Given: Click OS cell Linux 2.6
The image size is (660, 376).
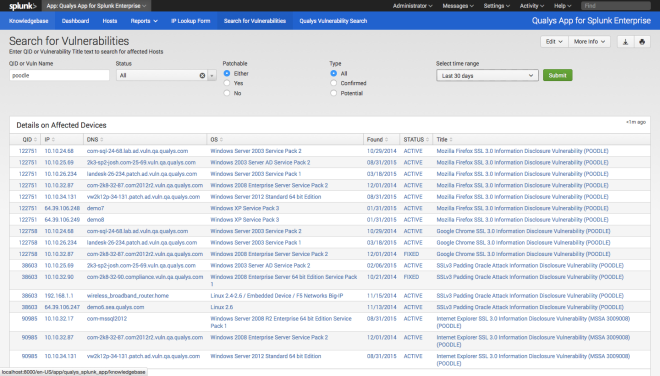Looking at the screenshot, I should tap(221, 307).
